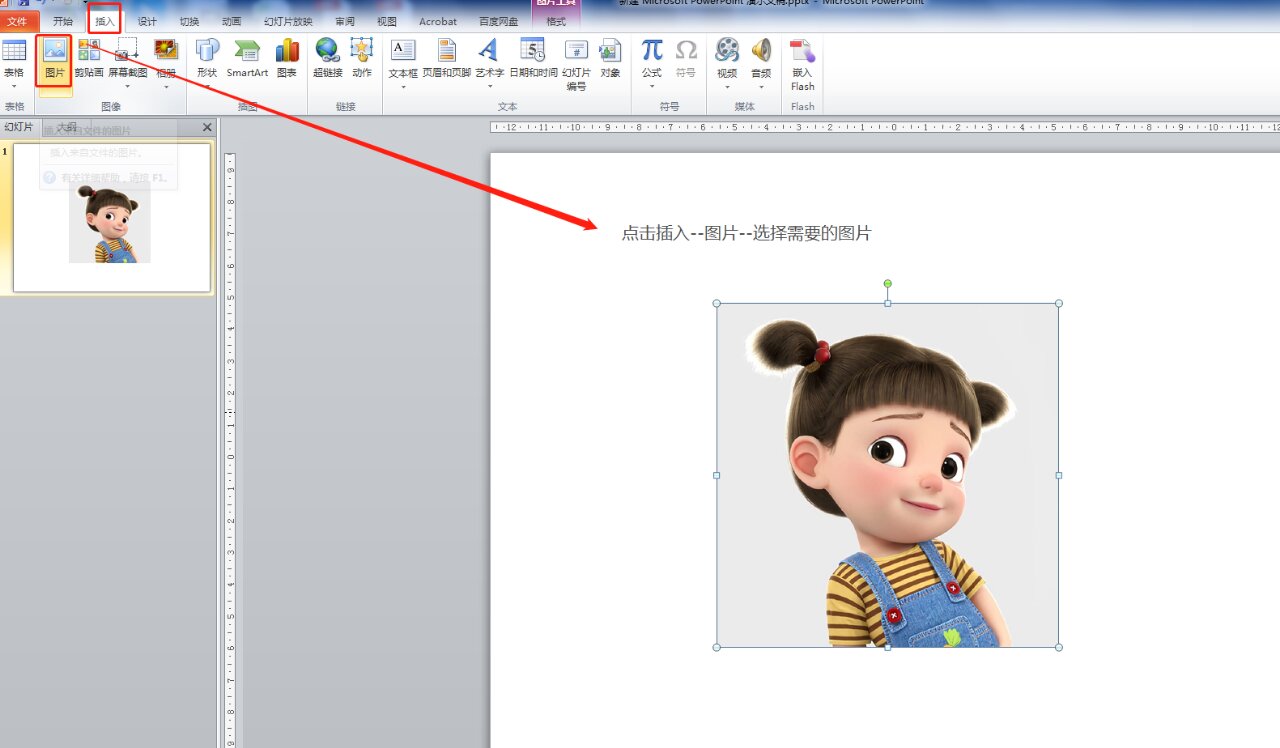Image resolution: width=1280 pixels, height=748 pixels.
Task: Insert a SmartArt graphic
Action: click(247, 60)
